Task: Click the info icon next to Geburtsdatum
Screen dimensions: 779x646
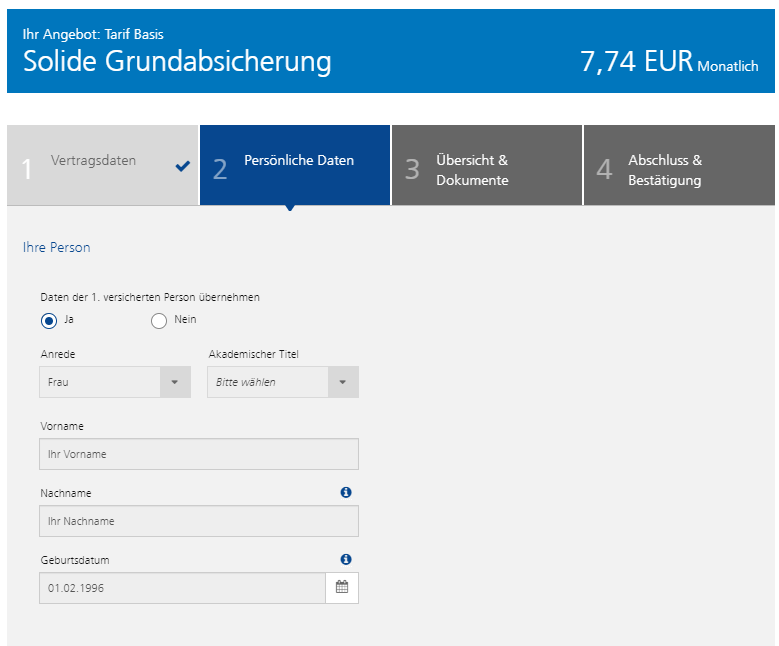Action: pos(346,559)
